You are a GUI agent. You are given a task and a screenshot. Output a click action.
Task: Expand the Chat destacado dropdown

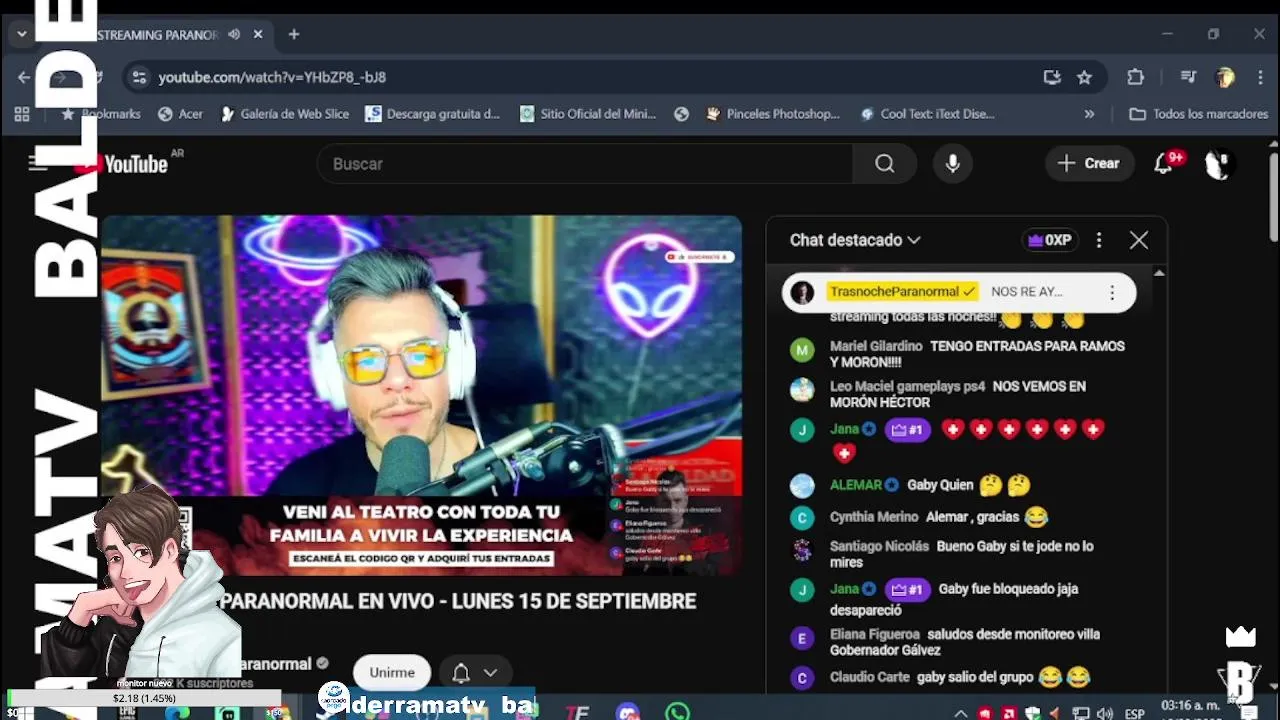point(855,240)
